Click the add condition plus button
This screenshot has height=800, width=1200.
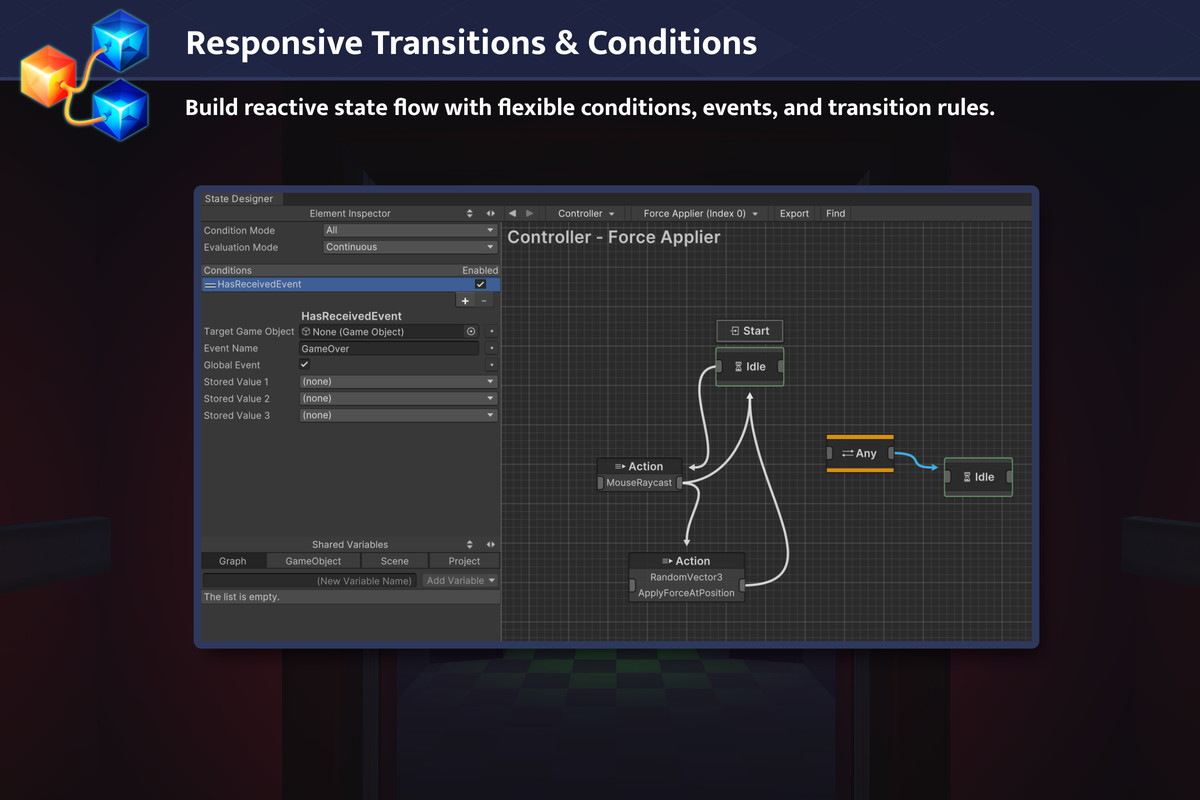[466, 300]
